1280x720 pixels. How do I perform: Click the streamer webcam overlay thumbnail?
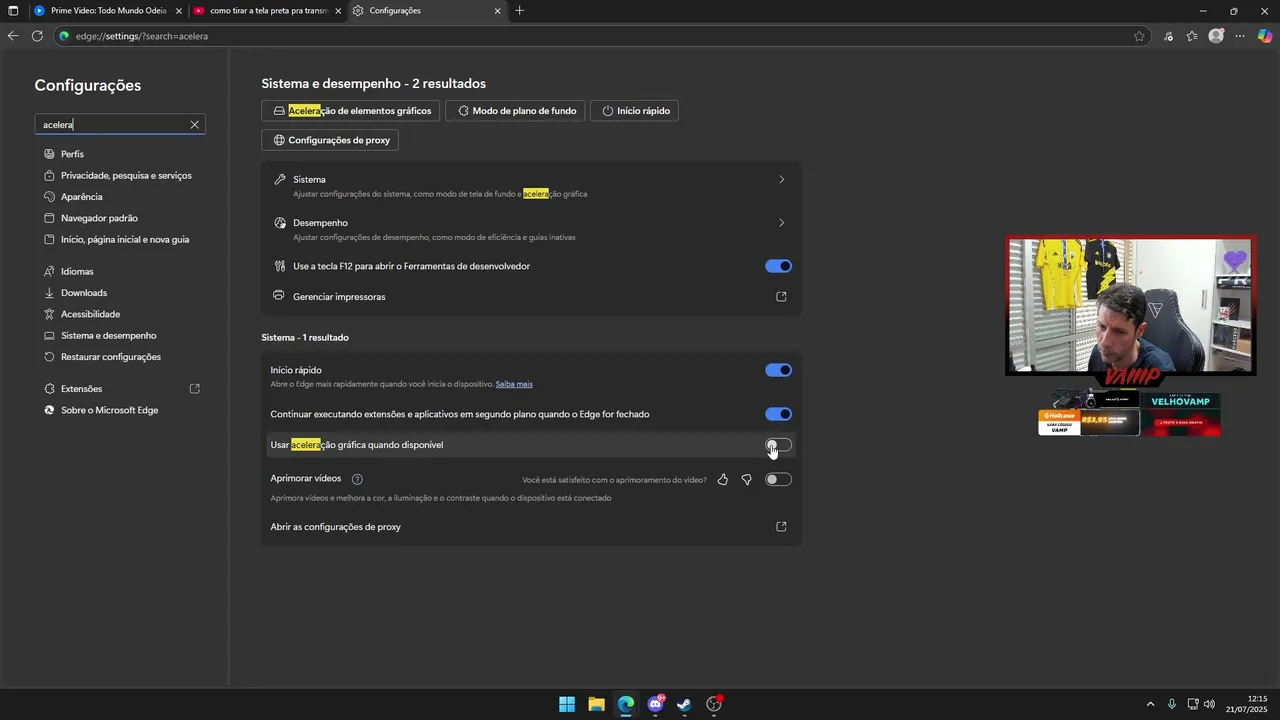[x=1130, y=306]
